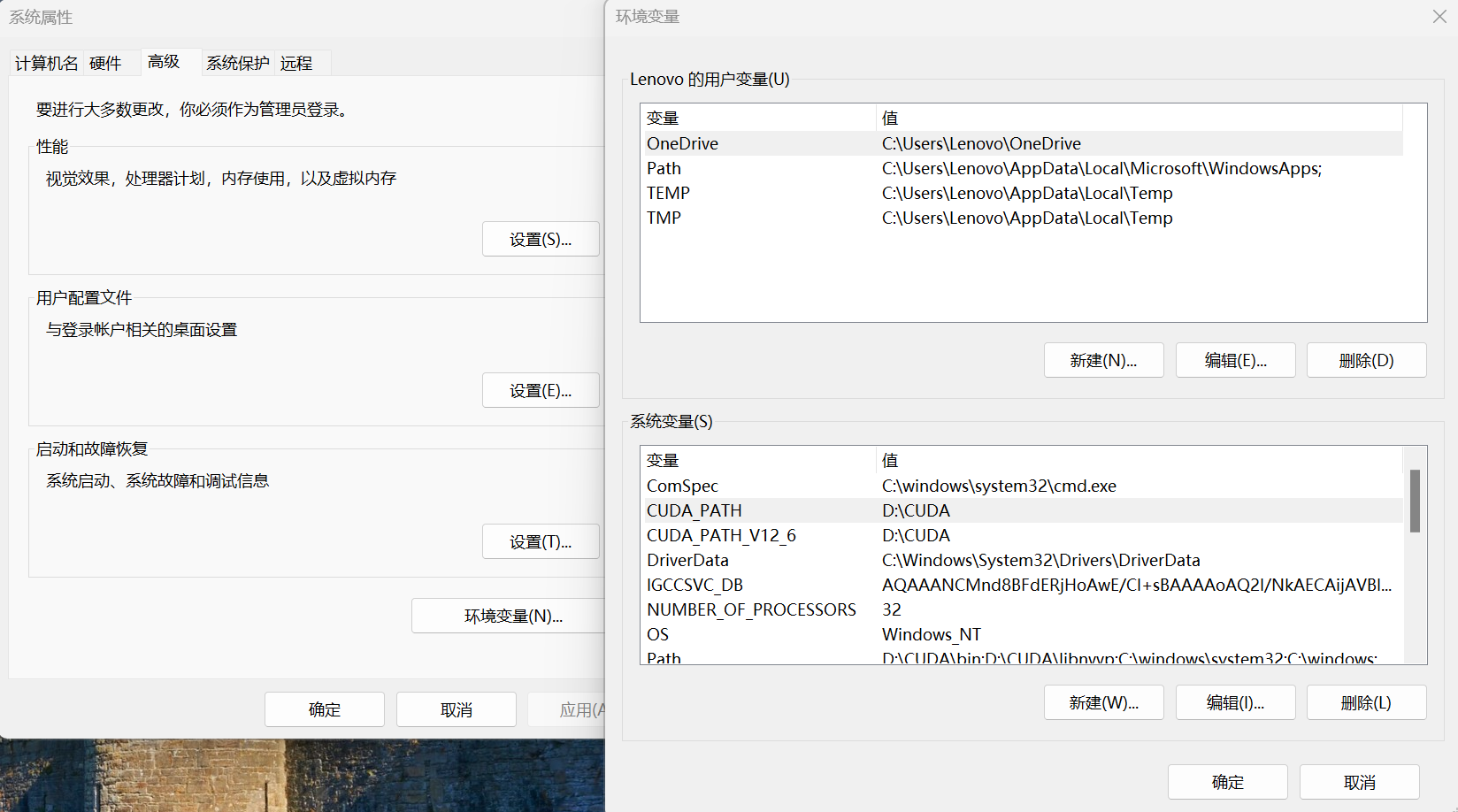Select the user Path variable row
1458x812 pixels.
click(x=1022, y=168)
